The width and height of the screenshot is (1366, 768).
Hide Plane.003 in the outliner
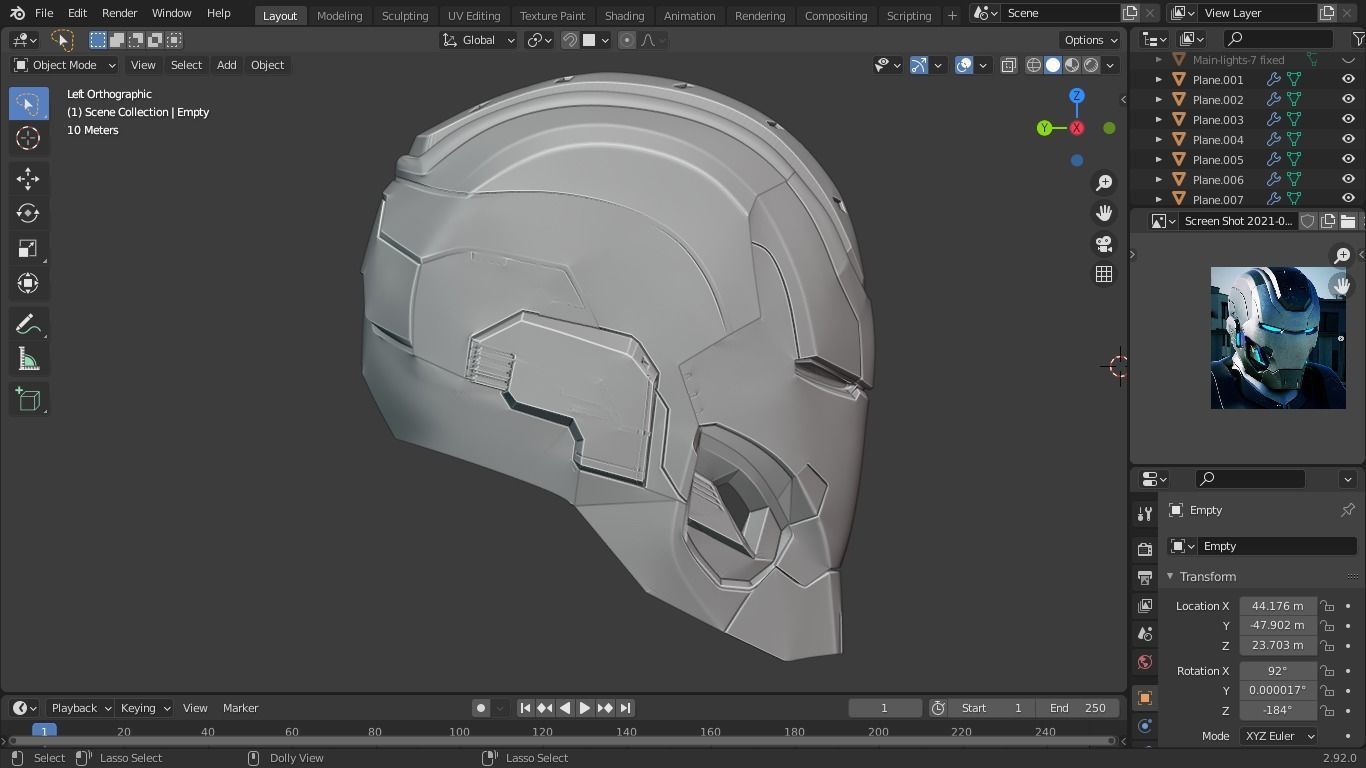tap(1348, 120)
